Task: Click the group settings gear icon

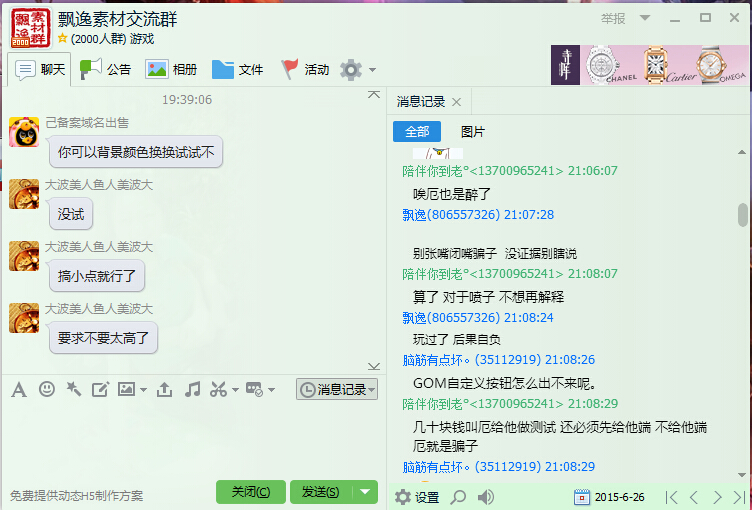Action: coord(351,70)
